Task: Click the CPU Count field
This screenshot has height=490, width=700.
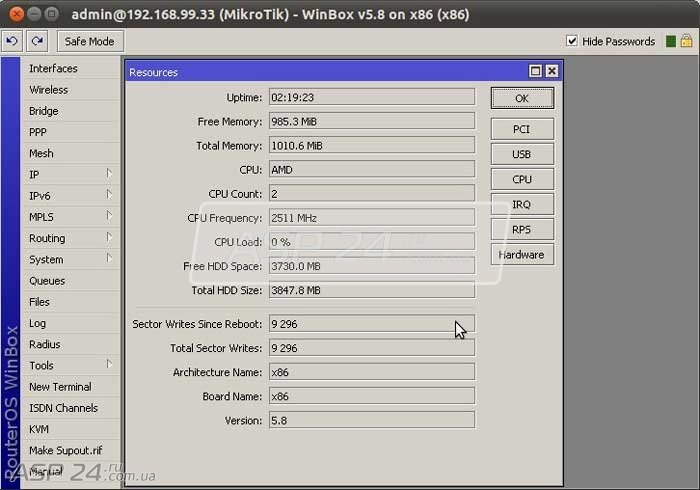Action: [372, 194]
